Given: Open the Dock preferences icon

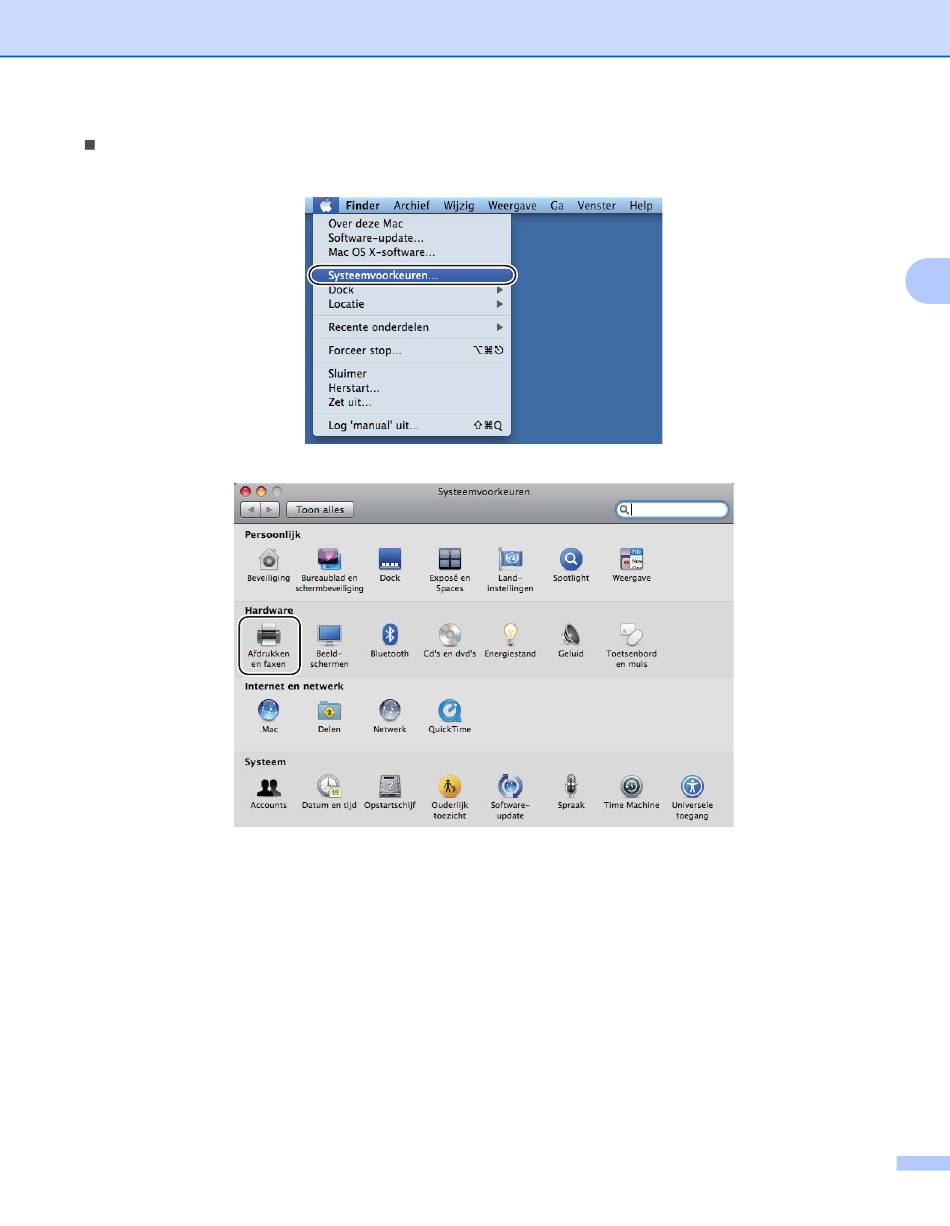Looking at the screenshot, I should click(389, 566).
